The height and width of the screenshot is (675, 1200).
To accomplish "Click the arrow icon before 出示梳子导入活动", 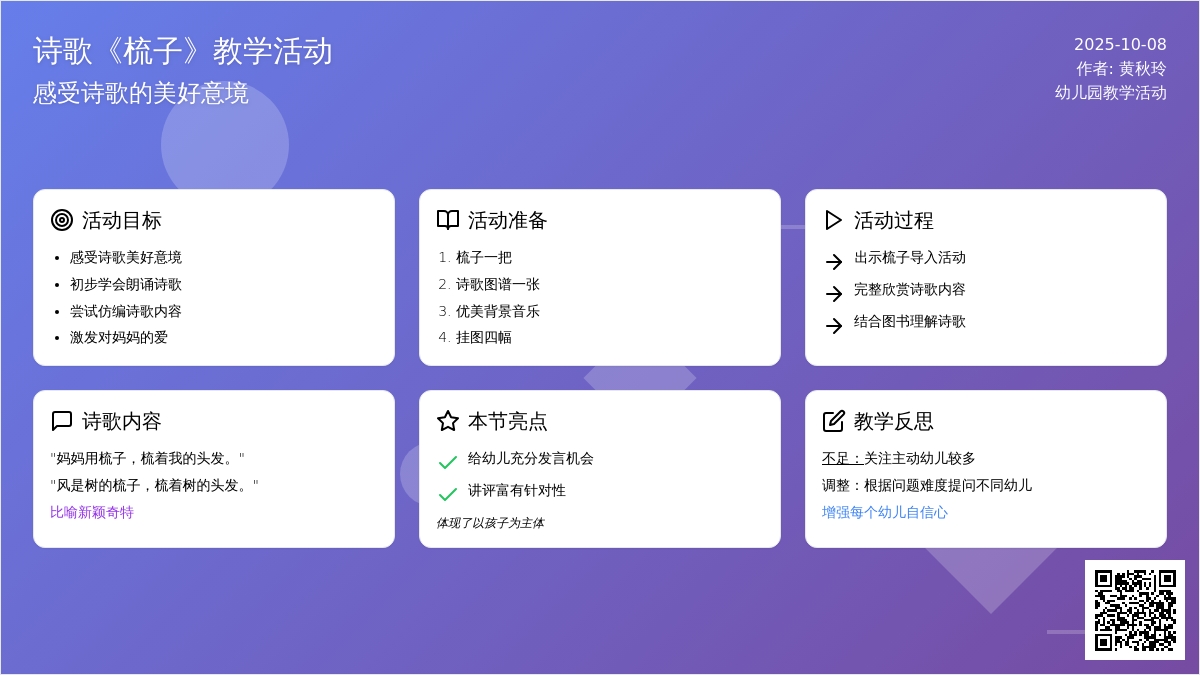I will click(x=834, y=262).
